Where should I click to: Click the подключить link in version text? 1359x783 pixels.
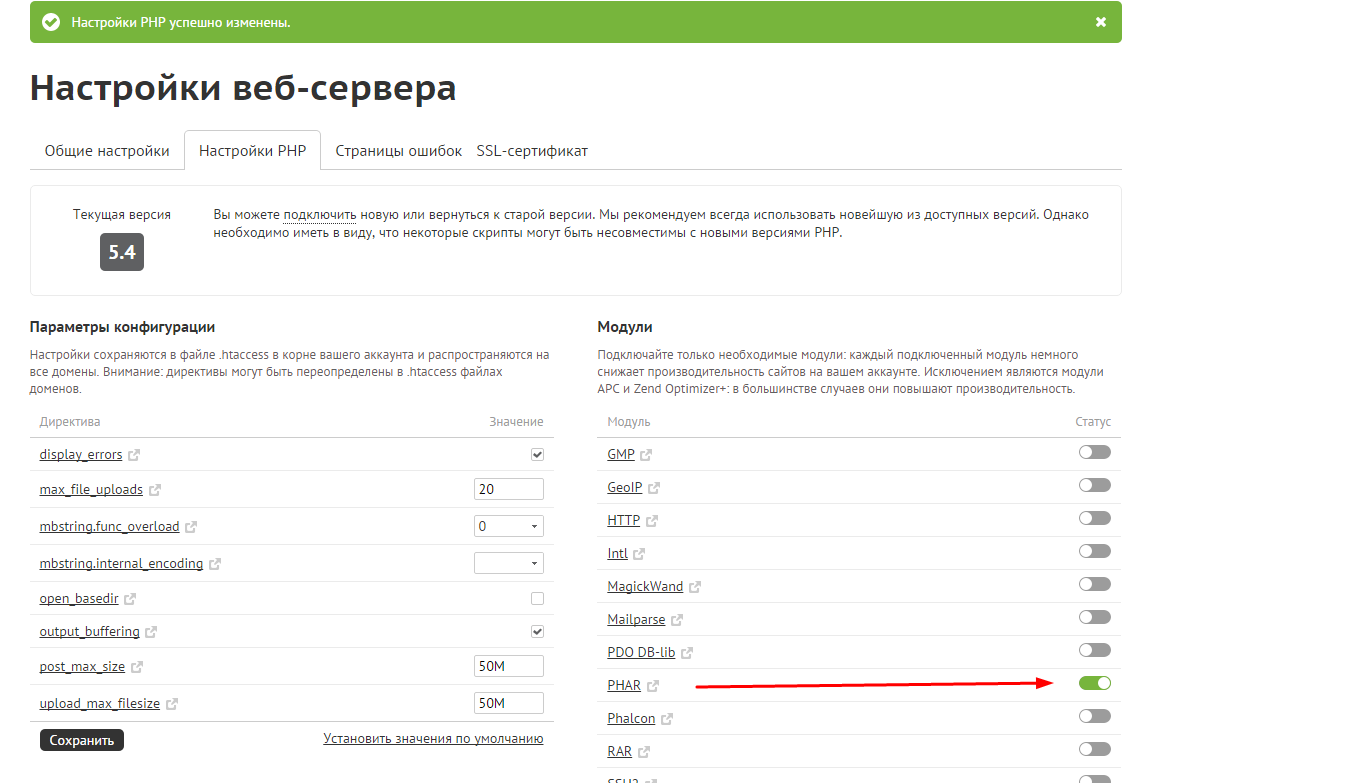320,215
